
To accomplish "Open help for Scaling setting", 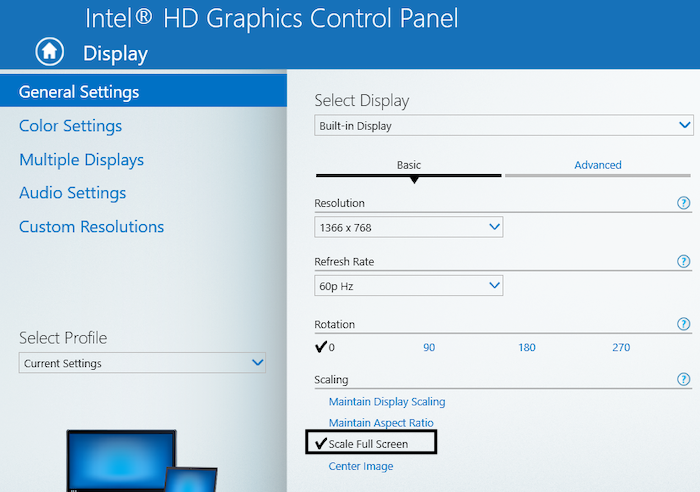I will [x=684, y=380].
